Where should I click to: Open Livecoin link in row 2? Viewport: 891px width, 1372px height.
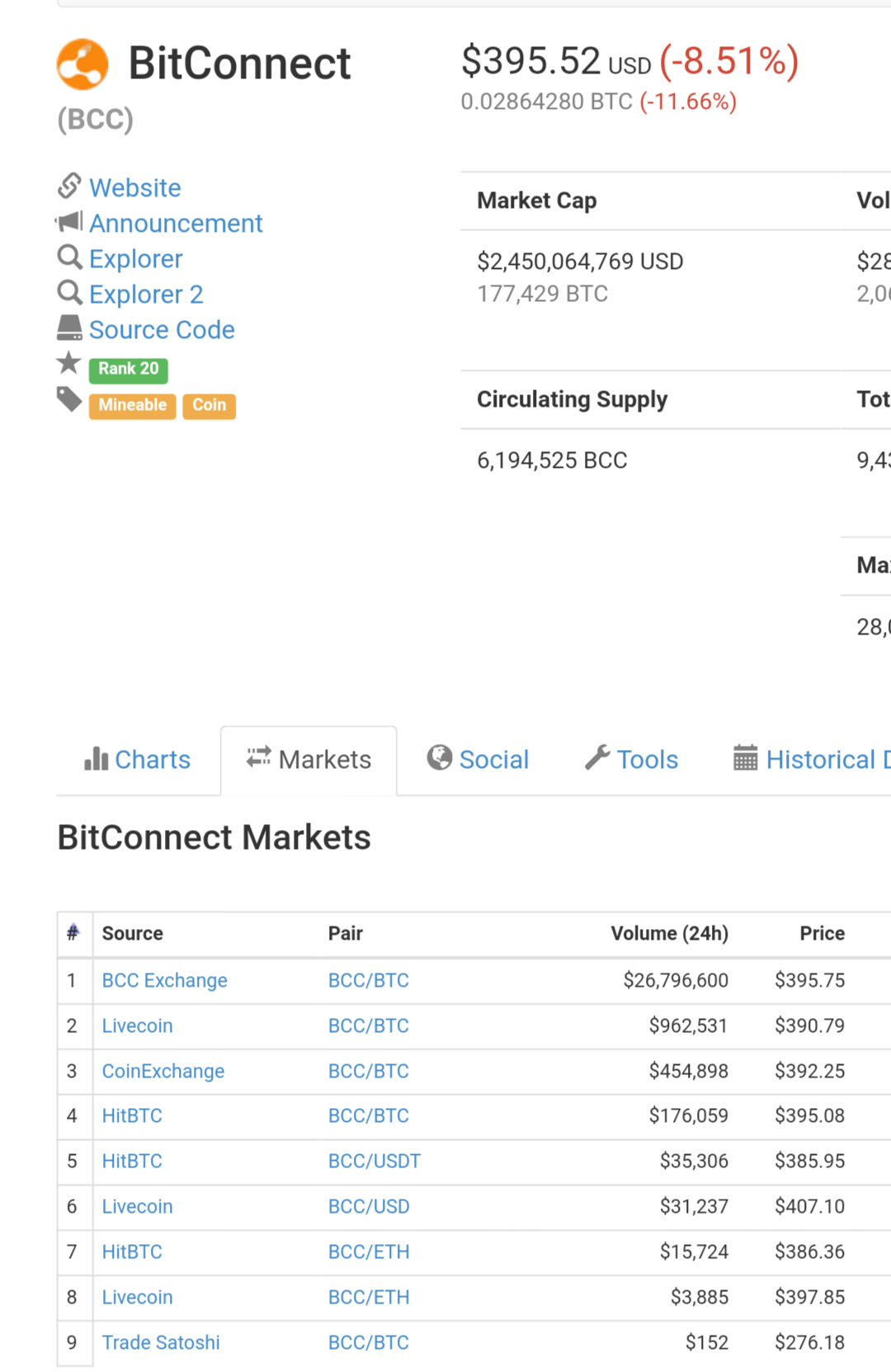point(138,1025)
